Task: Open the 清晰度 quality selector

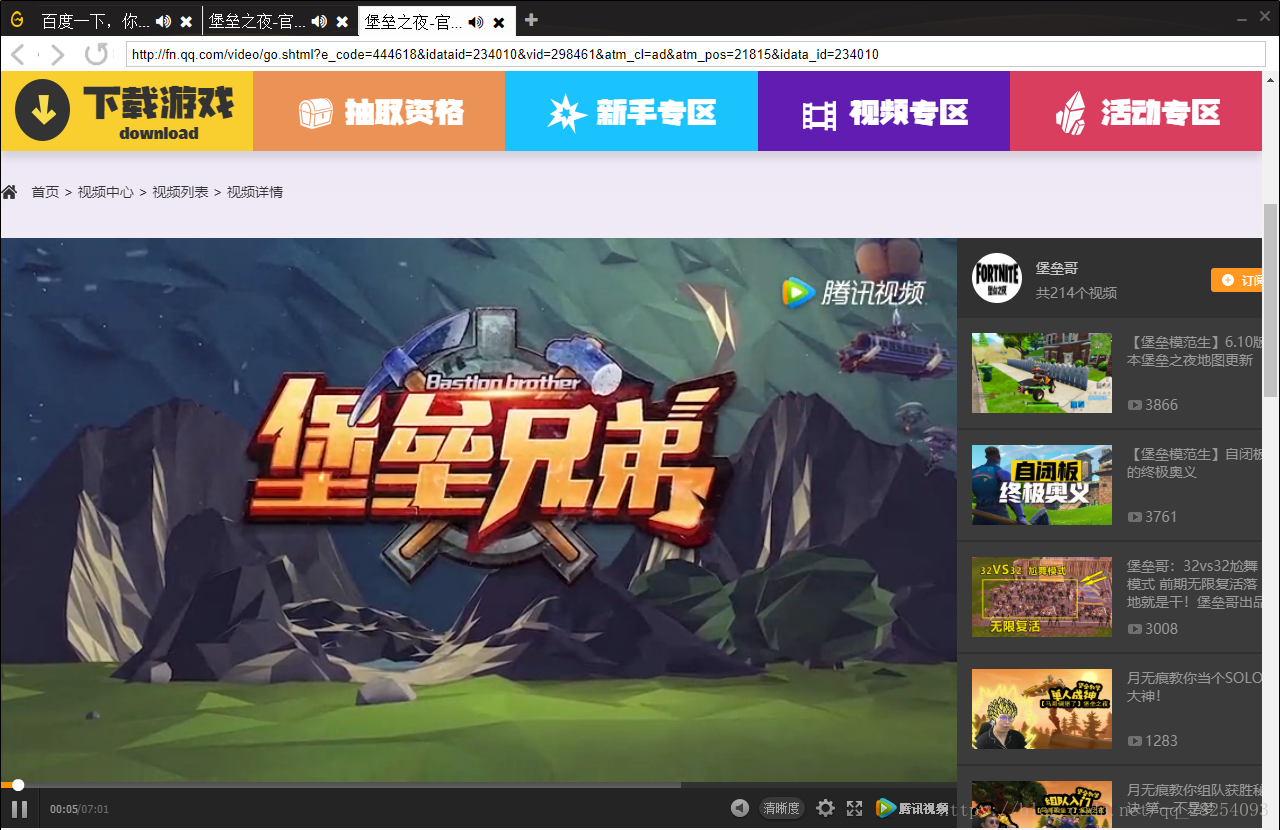Action: tap(781, 808)
